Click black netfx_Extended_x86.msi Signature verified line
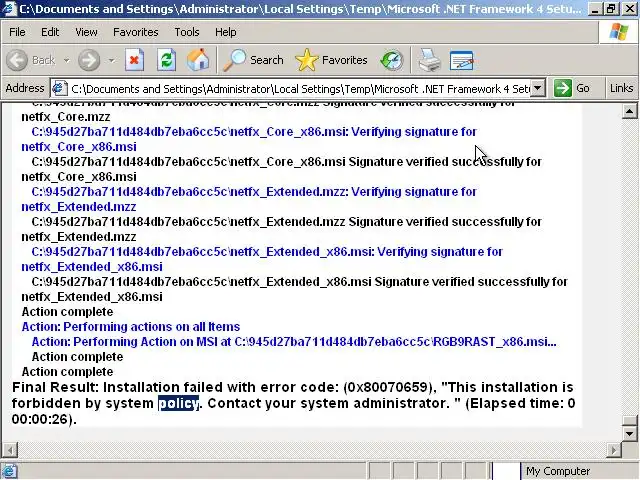Image resolution: width=640 pixels, height=480 pixels. tap(300, 282)
